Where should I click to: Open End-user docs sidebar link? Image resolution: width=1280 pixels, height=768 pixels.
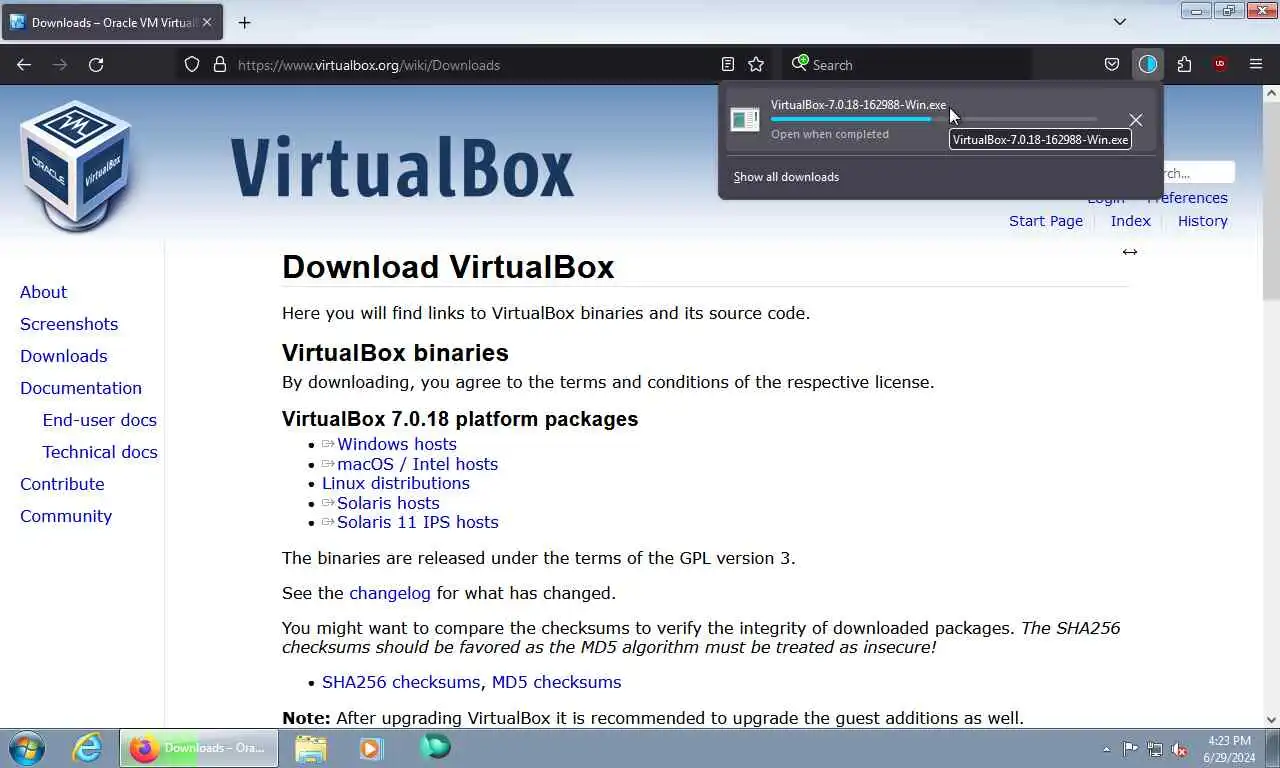click(99, 420)
